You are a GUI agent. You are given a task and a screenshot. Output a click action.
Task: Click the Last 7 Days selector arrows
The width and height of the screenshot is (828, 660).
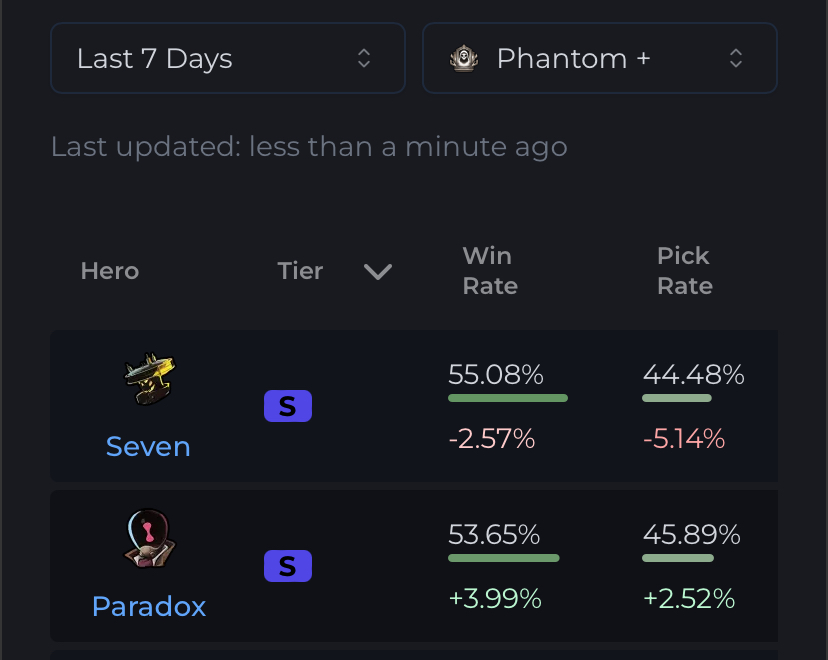364,58
